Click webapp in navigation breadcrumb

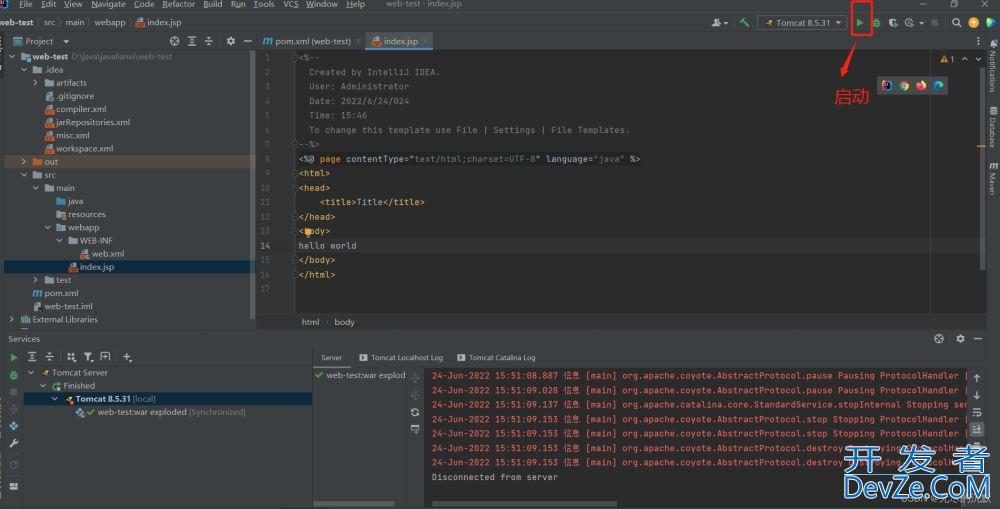pos(110,22)
